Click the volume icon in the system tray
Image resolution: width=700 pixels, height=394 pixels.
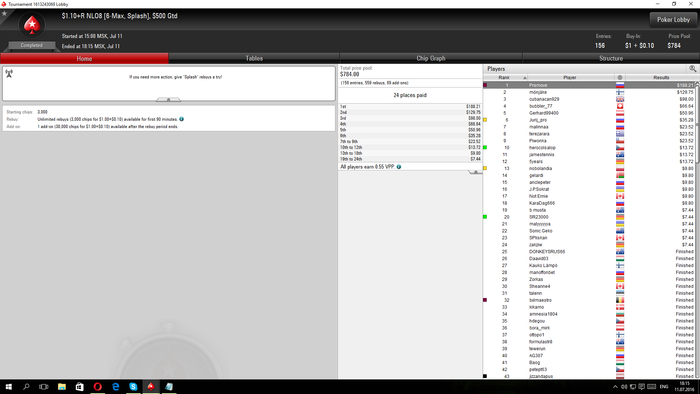[624, 387]
